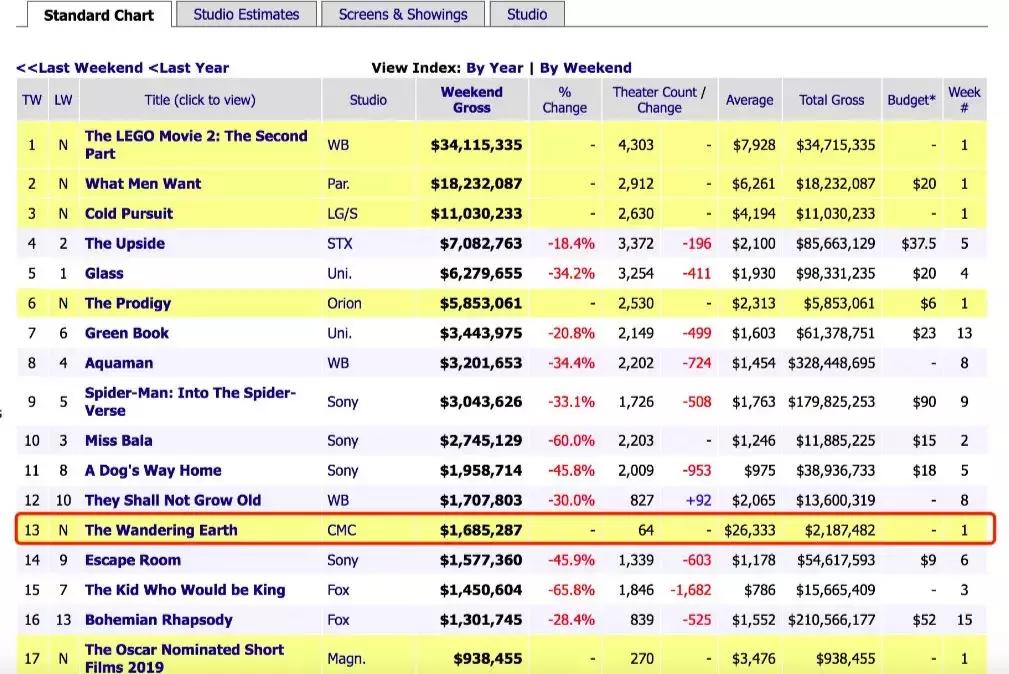Open The Wandering Earth movie page
This screenshot has width=1009, height=674.
pyautogui.click(x=161, y=530)
